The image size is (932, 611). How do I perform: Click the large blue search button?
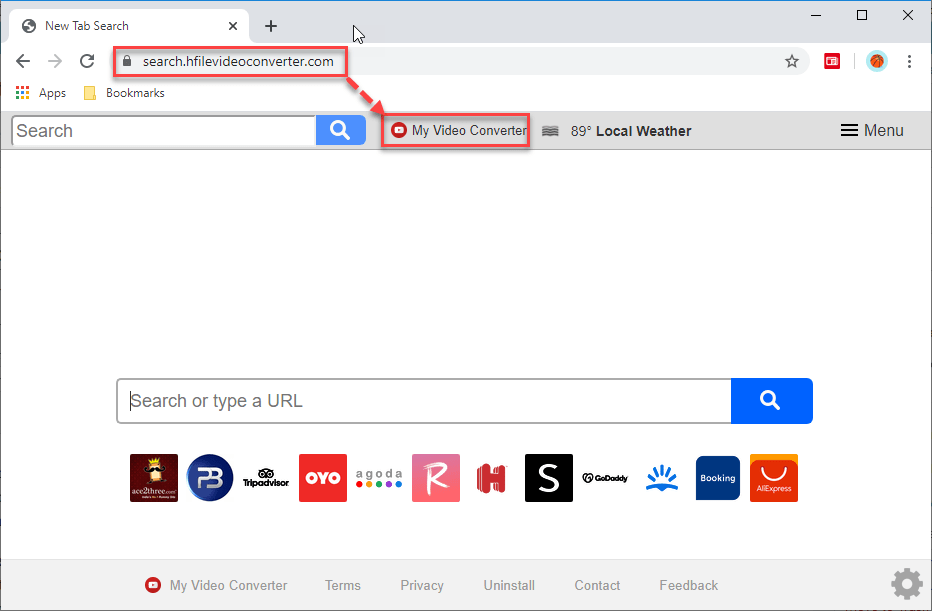click(772, 401)
